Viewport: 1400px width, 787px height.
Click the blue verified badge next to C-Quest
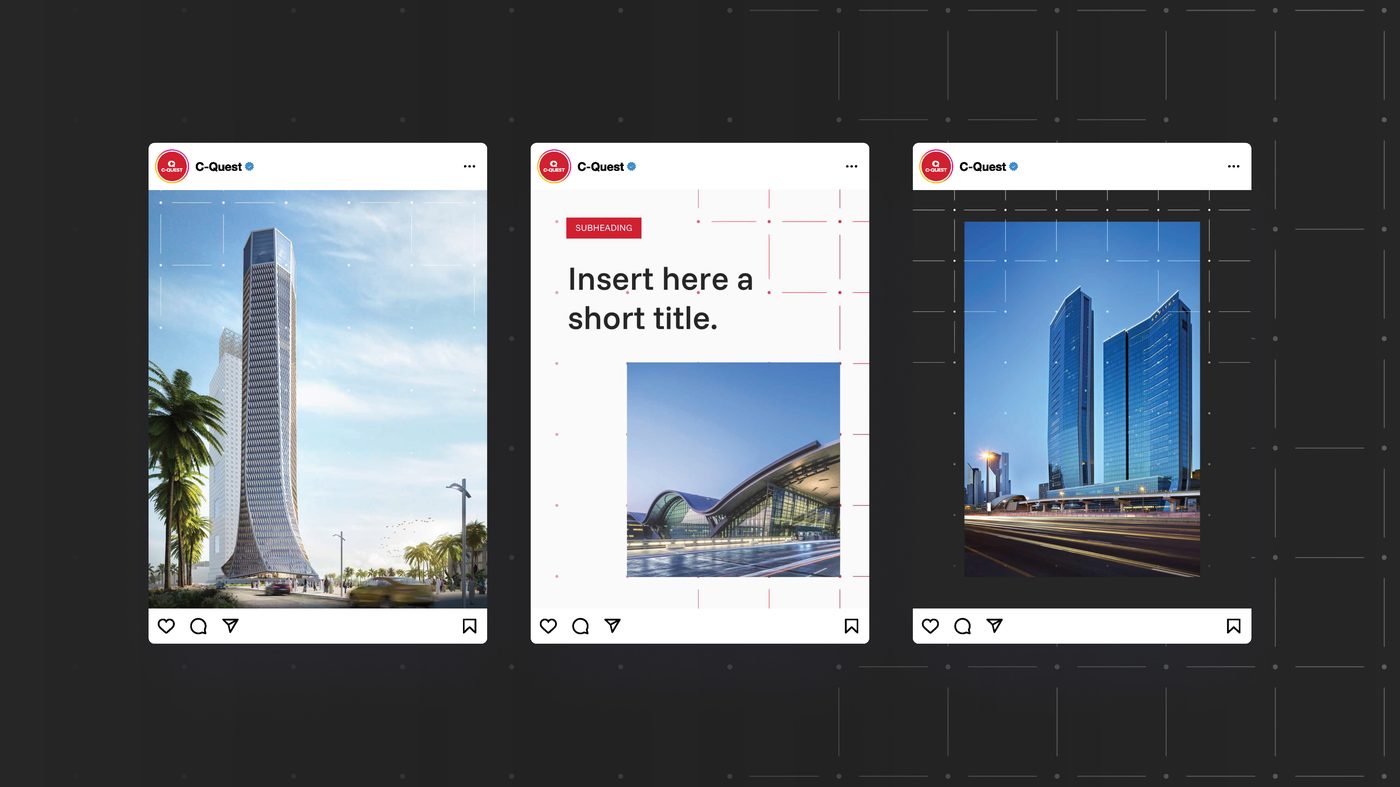(631, 166)
